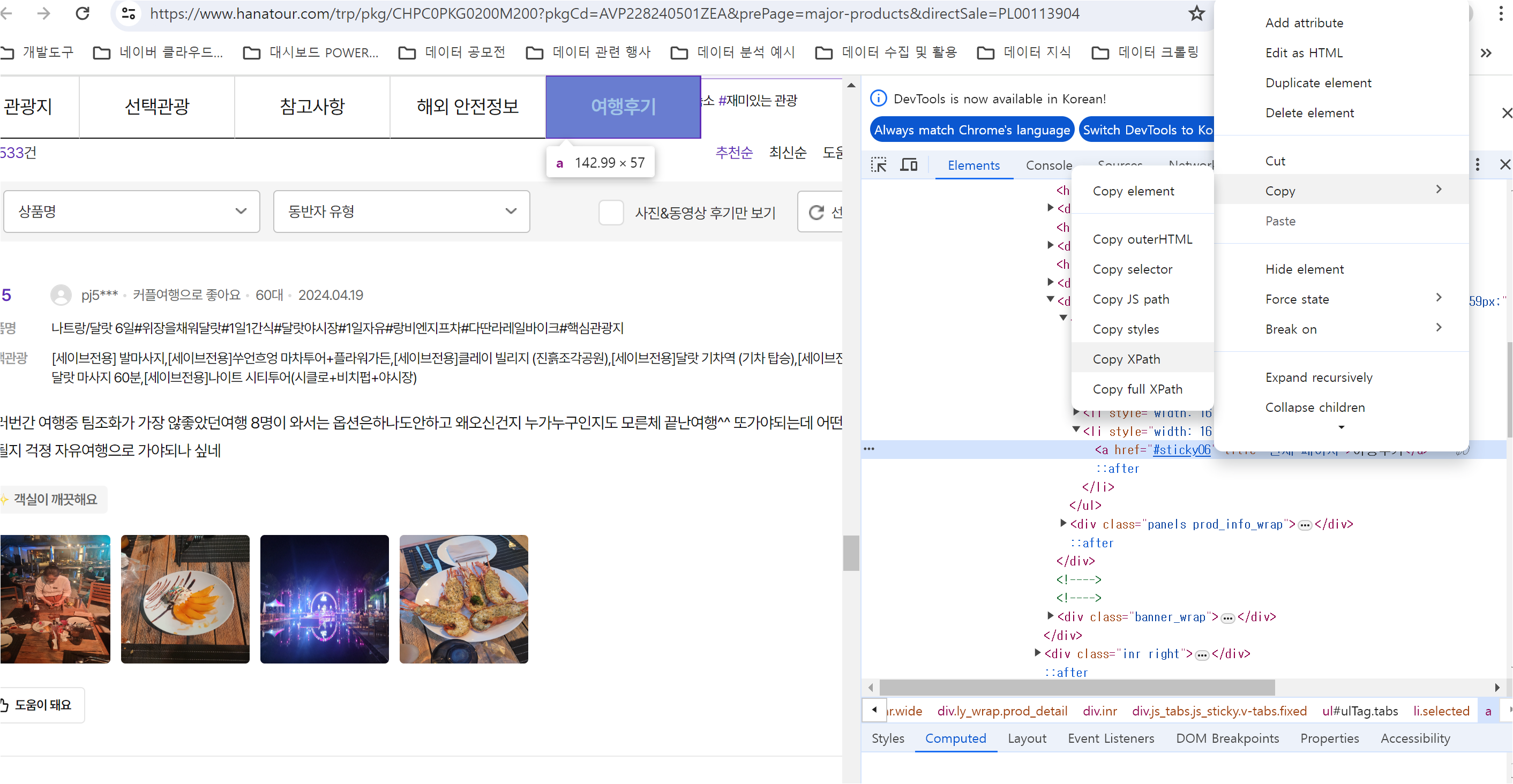The height and width of the screenshot is (784, 1513).
Task: Expand the panels prod_info_wrap div node
Action: pyautogui.click(x=1063, y=523)
